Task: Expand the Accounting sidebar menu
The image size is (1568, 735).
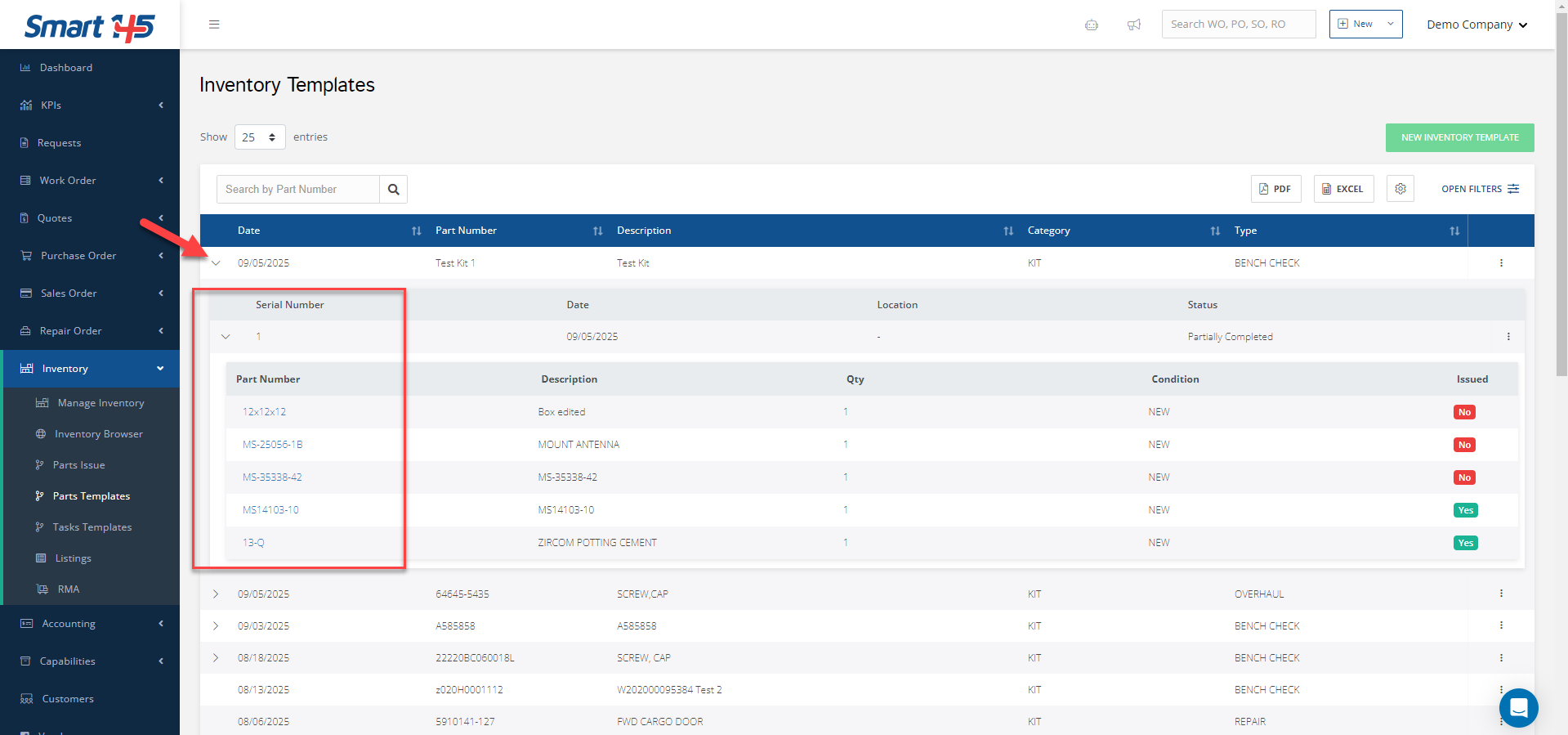Action: pyautogui.click(x=90, y=624)
